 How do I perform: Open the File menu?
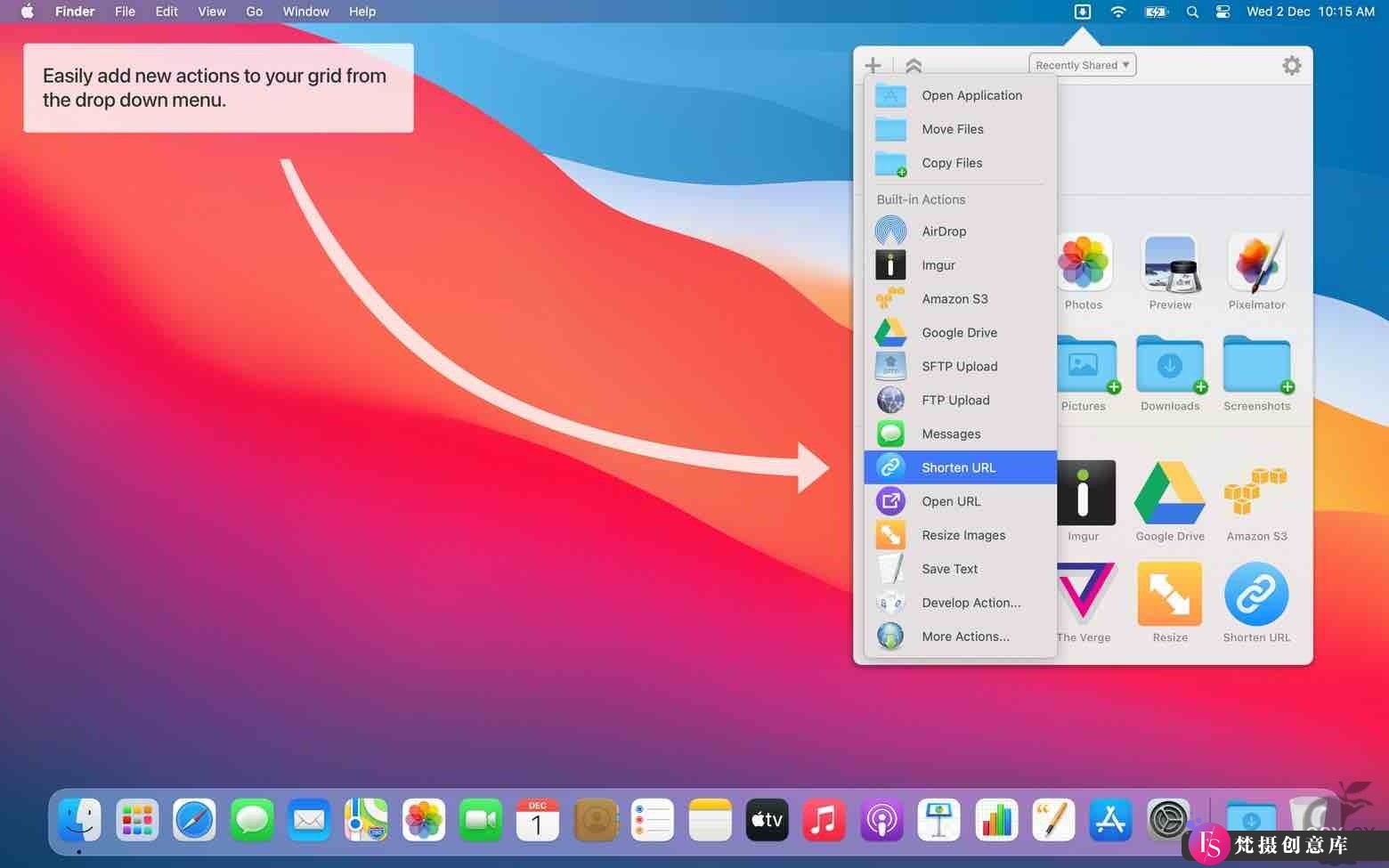125,12
